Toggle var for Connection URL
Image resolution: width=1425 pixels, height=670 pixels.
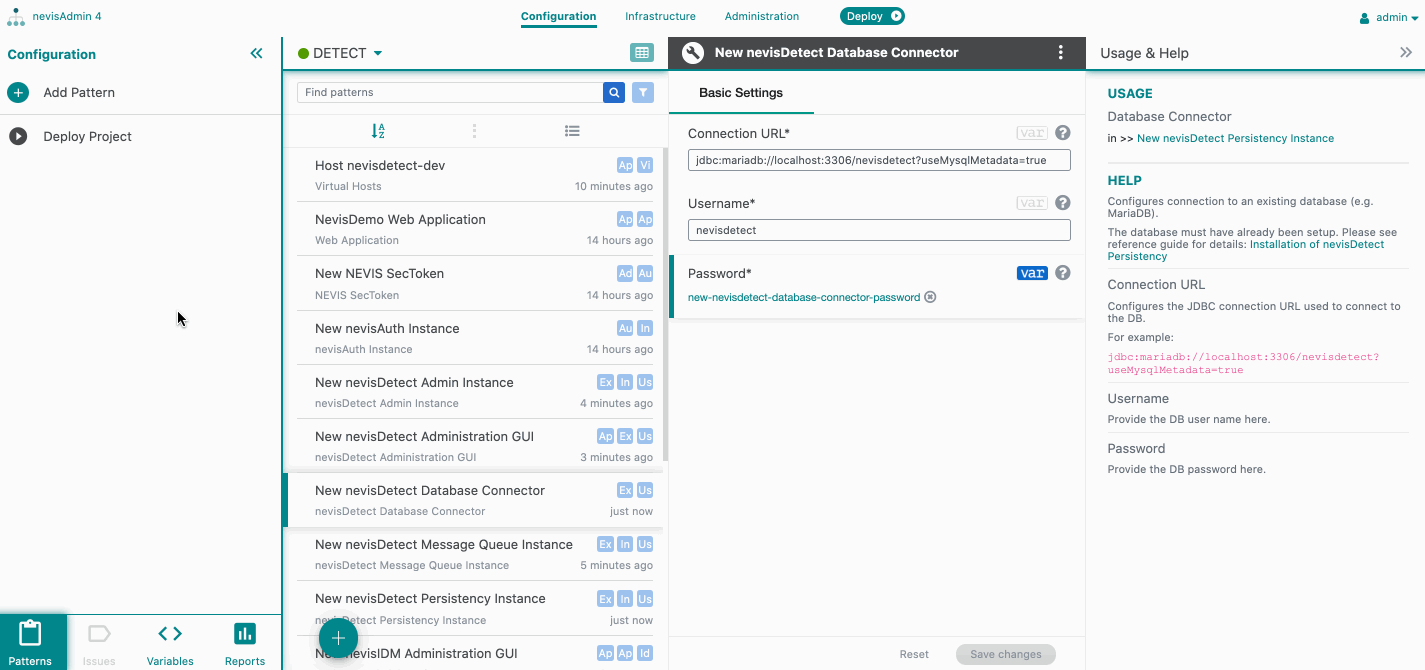(1032, 133)
